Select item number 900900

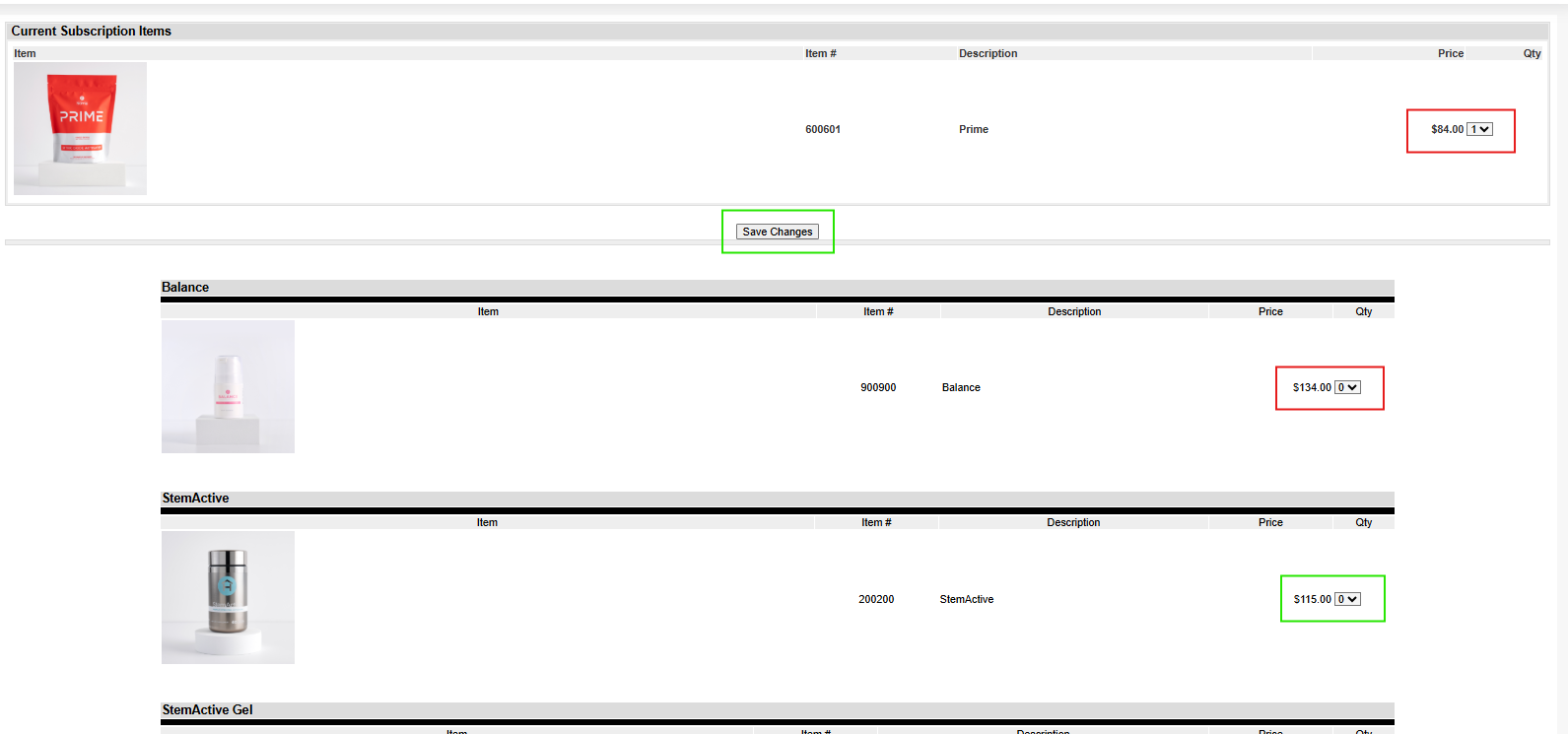tap(878, 387)
